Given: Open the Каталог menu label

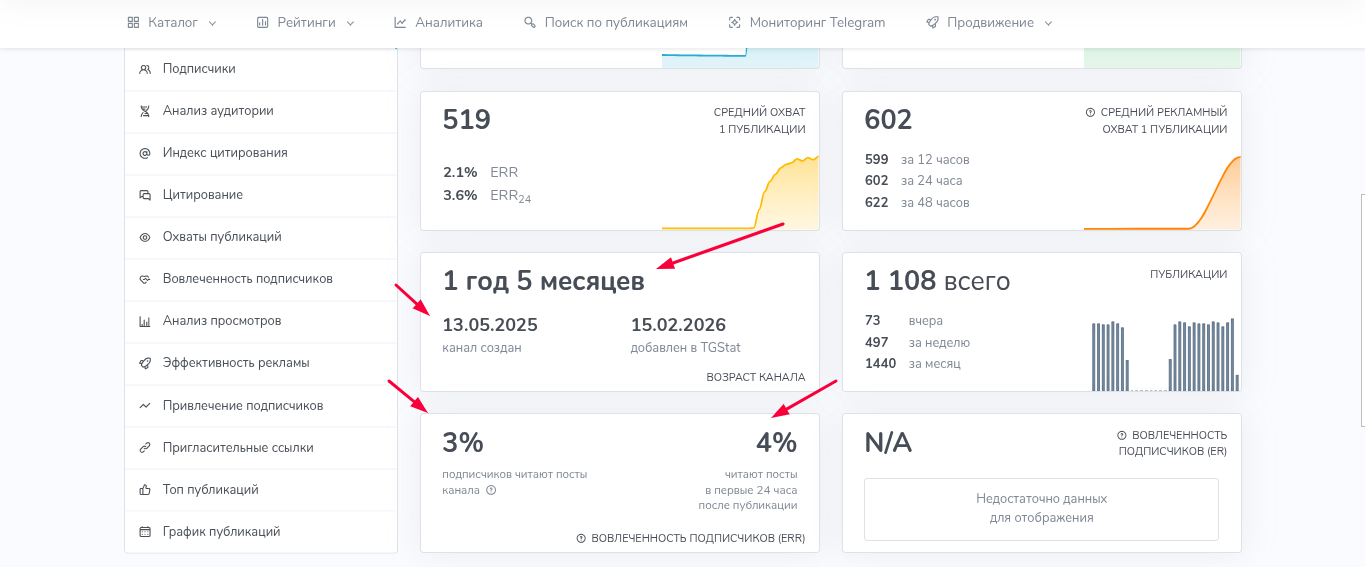Looking at the screenshot, I should (x=173, y=22).
